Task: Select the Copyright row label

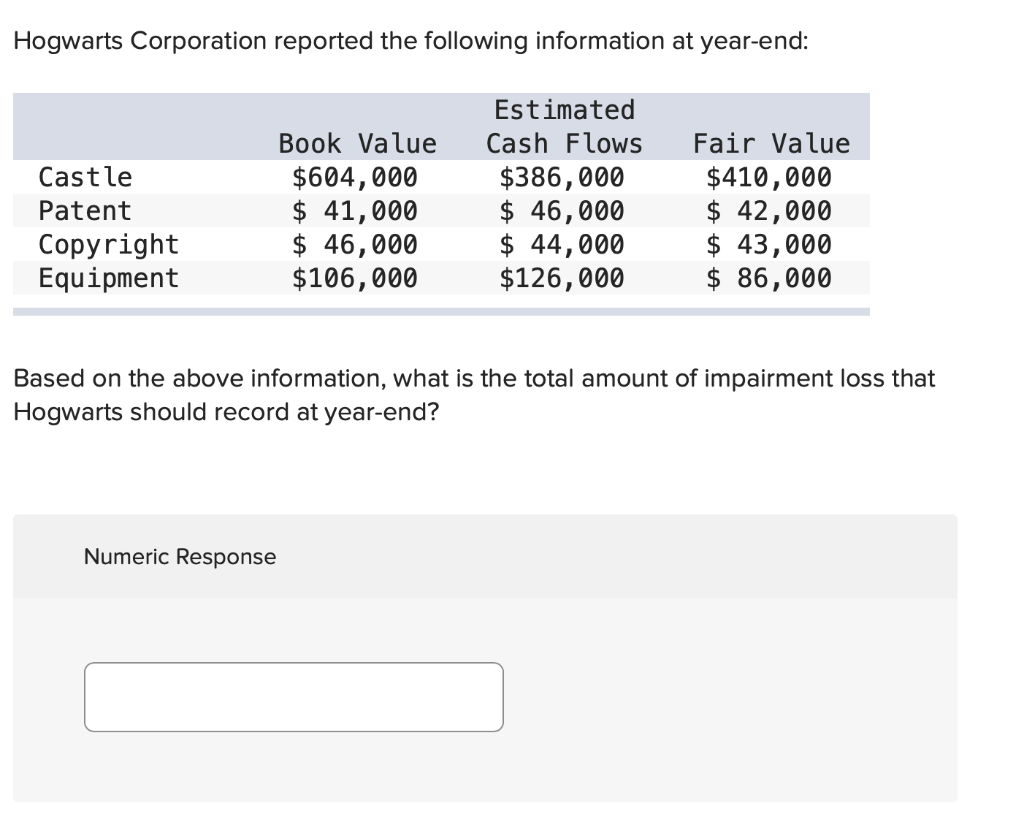Action: tap(108, 245)
